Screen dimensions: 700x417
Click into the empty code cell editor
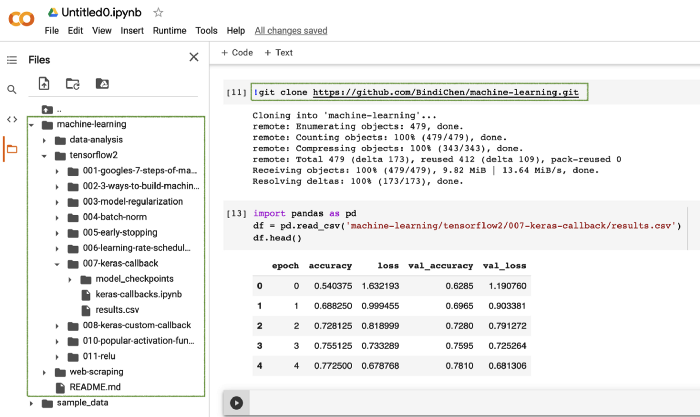pos(475,403)
